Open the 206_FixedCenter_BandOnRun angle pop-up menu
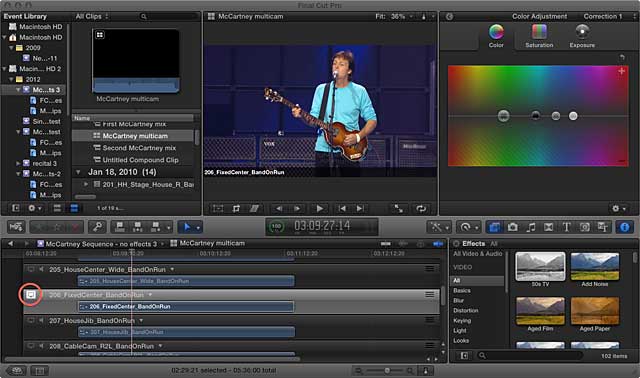This screenshot has width=640, height=378. [x=151, y=294]
